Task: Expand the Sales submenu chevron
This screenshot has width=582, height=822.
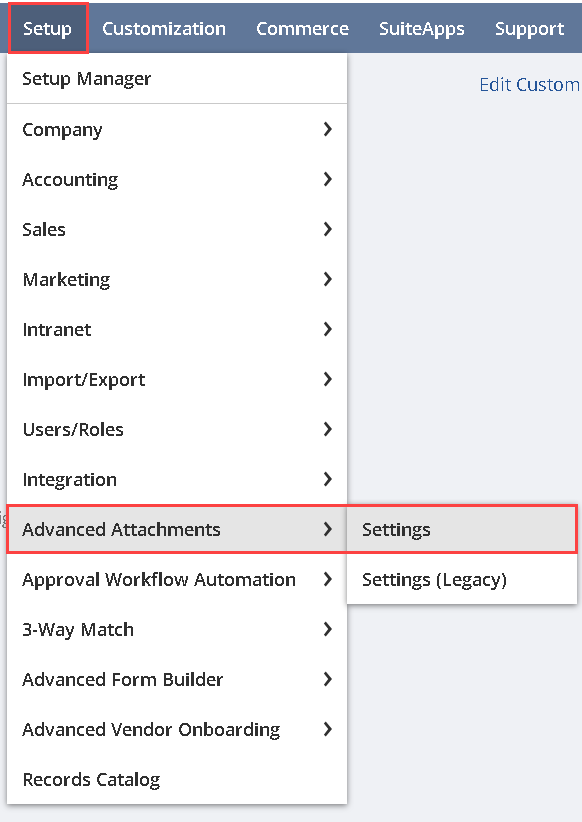Action: [328, 229]
